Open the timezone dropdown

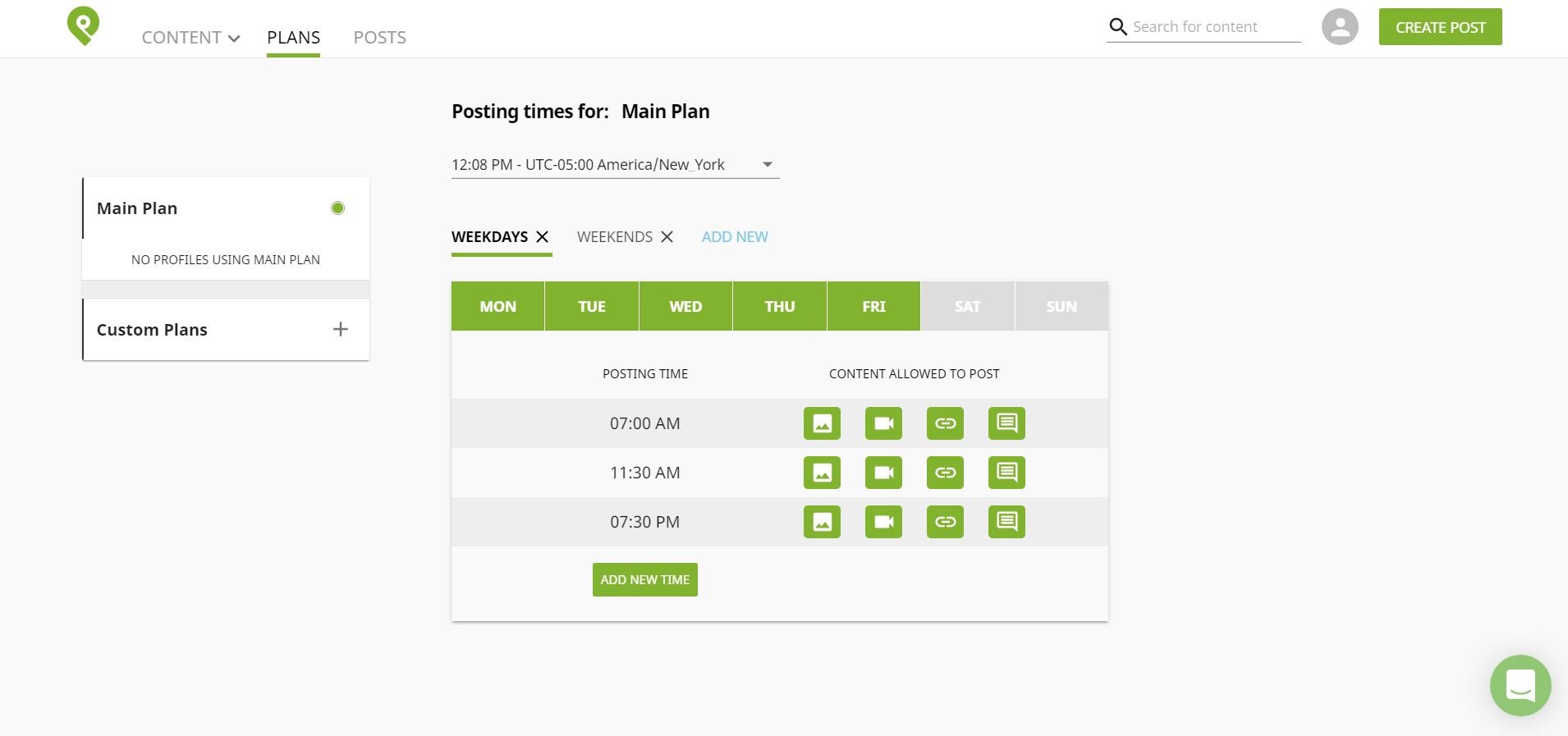[x=615, y=165]
